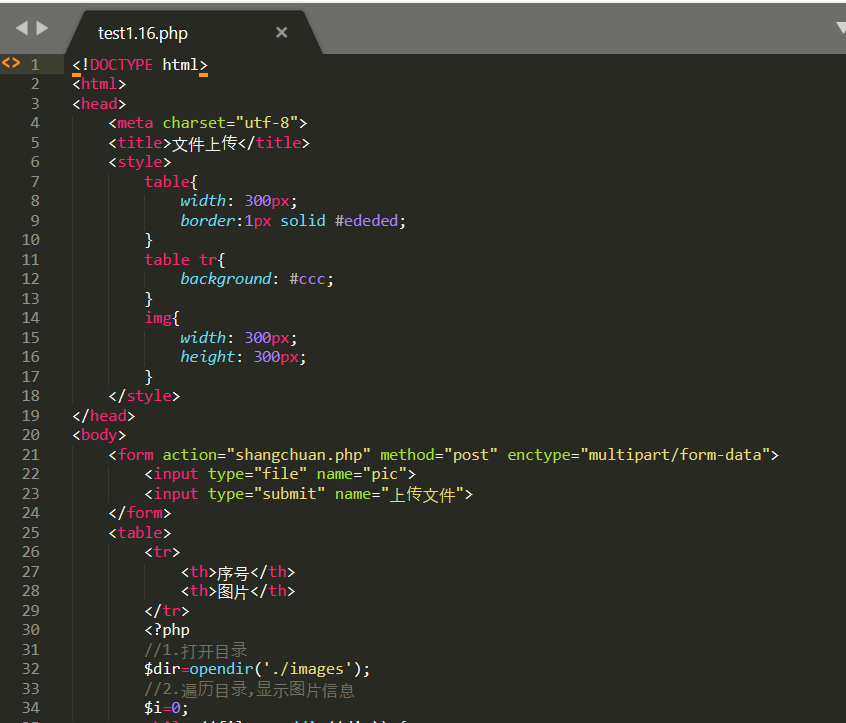846x723 pixels.
Task: Click the title text 文件上传
Action: [x=204, y=143]
